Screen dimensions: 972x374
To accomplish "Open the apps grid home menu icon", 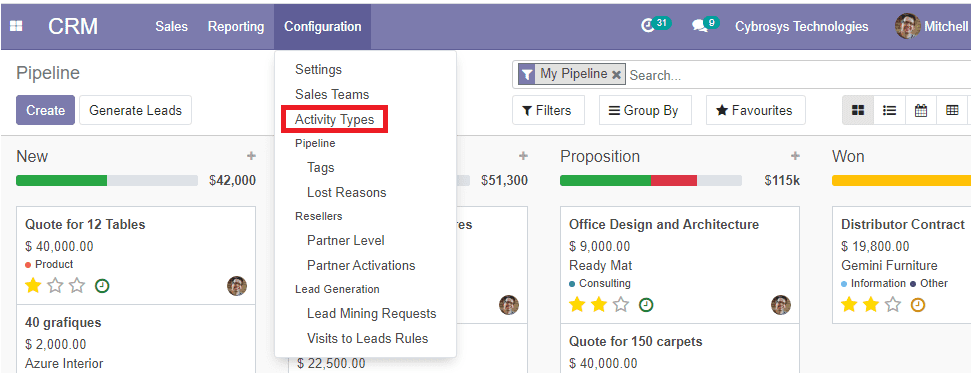I will click(16, 27).
